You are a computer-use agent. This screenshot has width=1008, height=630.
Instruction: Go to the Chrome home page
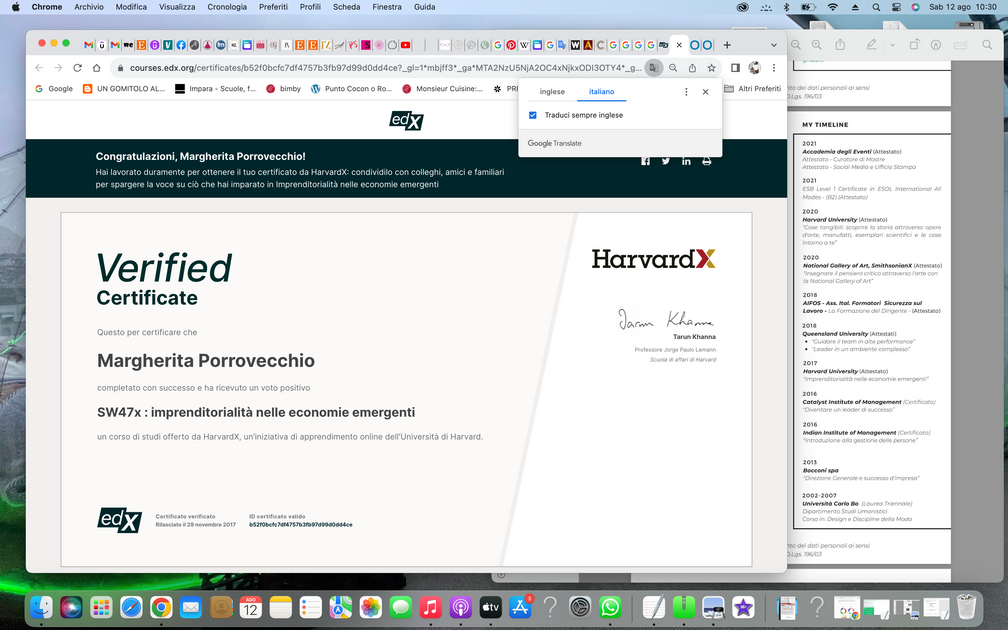point(96,68)
